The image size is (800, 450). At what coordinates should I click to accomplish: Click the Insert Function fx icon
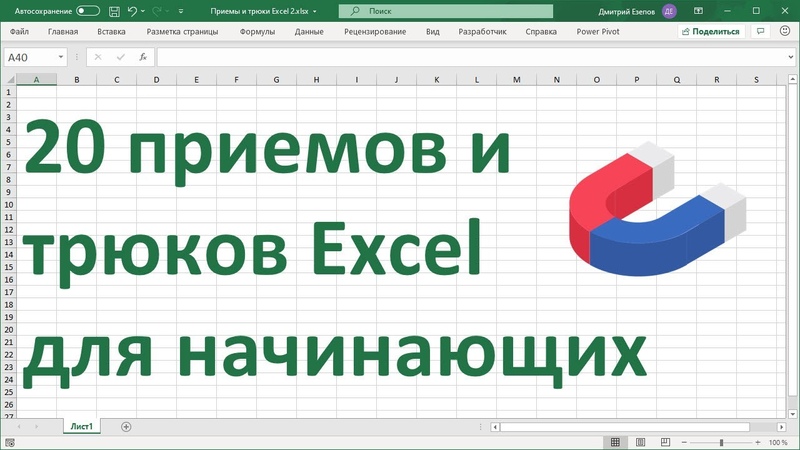(143, 57)
